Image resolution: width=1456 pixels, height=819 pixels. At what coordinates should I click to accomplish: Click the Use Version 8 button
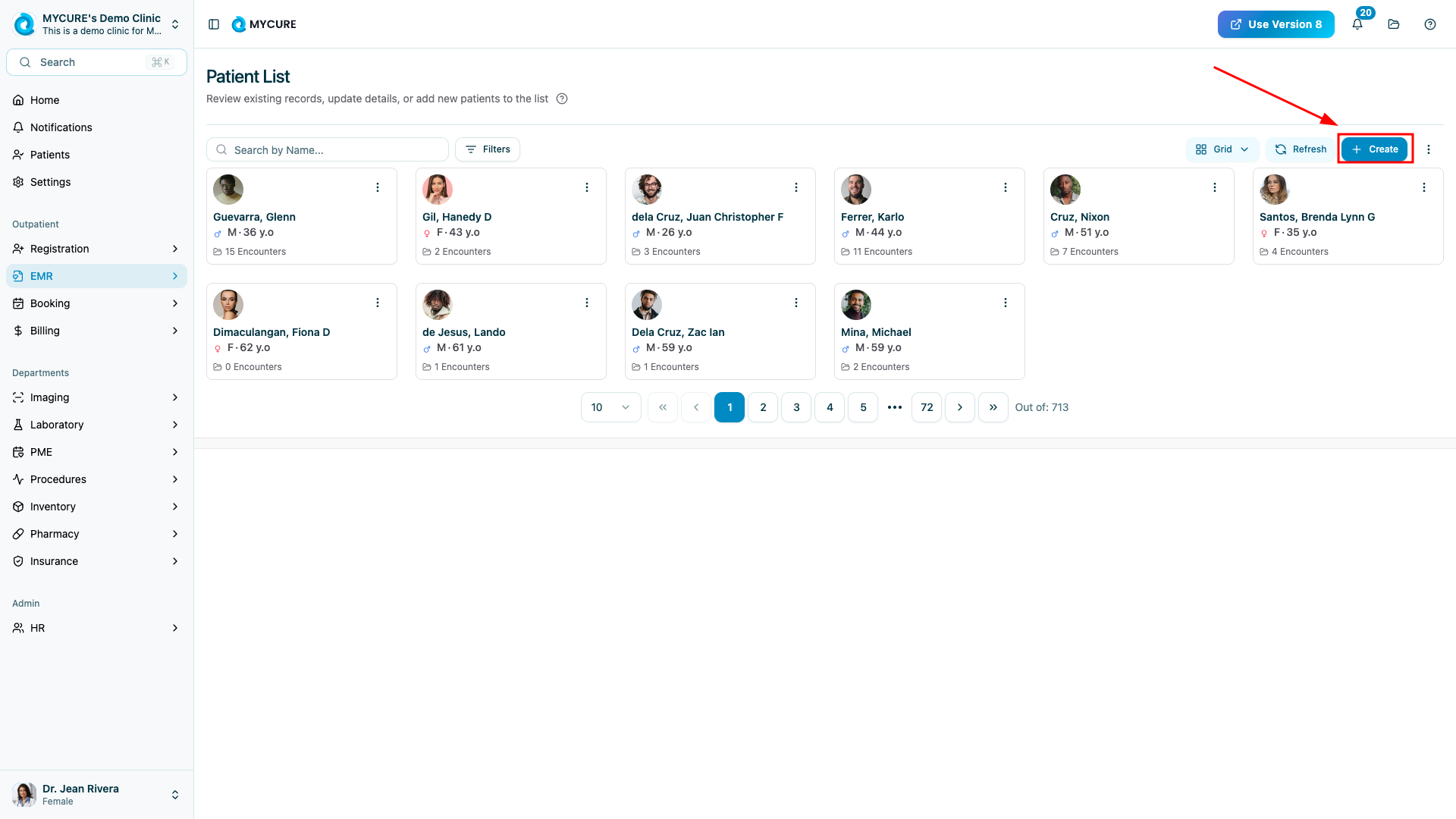pyautogui.click(x=1276, y=24)
